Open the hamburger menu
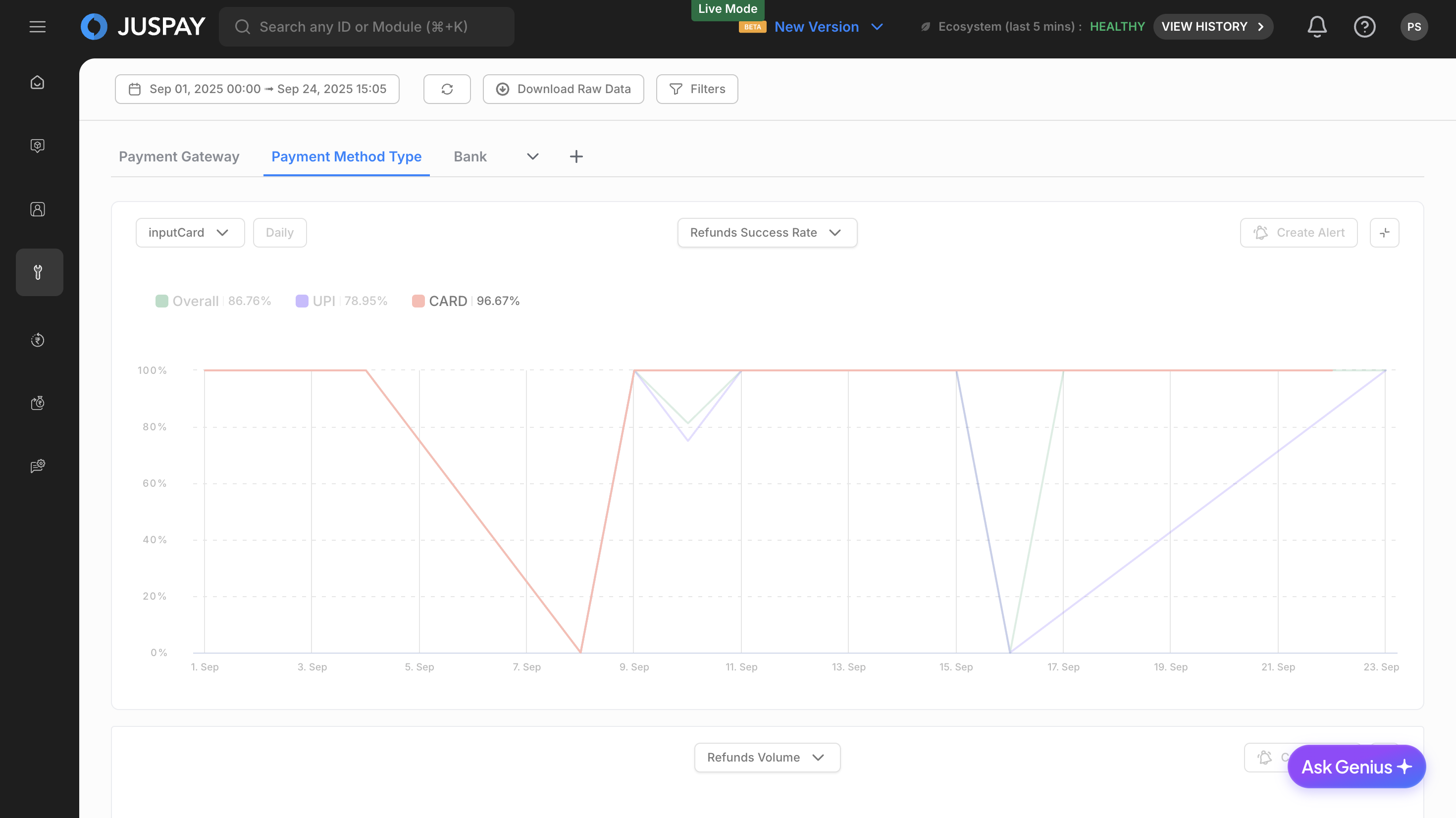 tap(37, 27)
